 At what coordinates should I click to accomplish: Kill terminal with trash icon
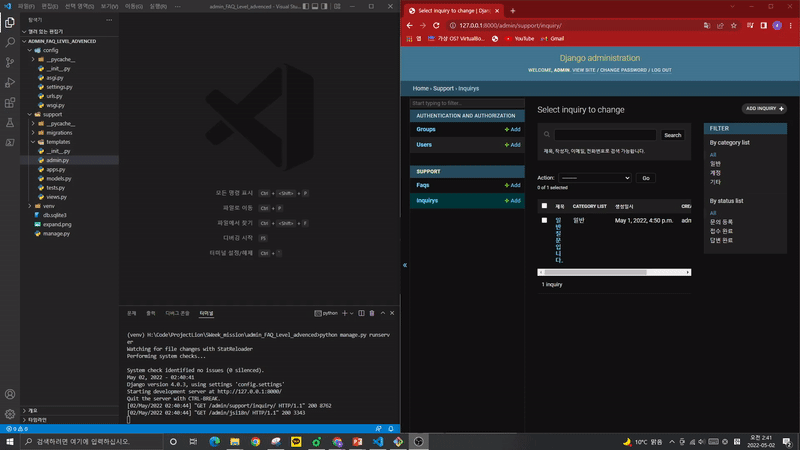372,313
